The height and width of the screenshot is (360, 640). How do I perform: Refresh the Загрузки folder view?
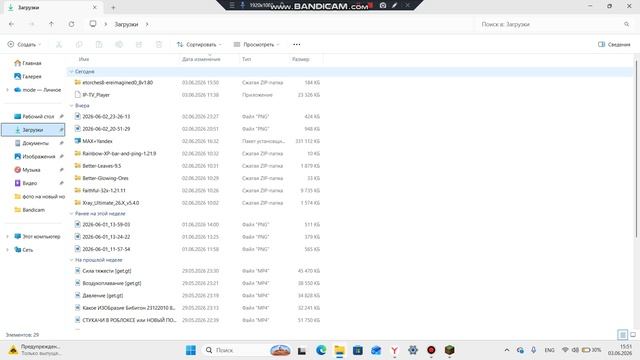[71, 24]
